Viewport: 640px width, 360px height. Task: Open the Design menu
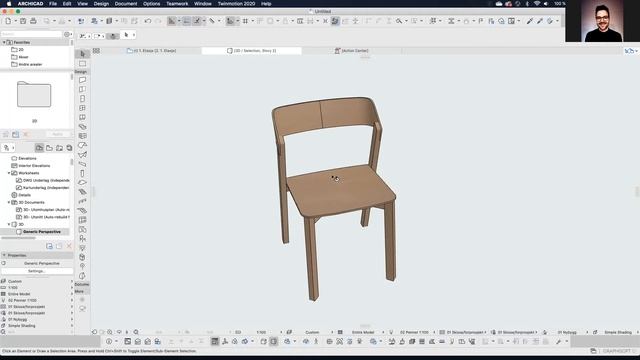(x=101, y=4)
